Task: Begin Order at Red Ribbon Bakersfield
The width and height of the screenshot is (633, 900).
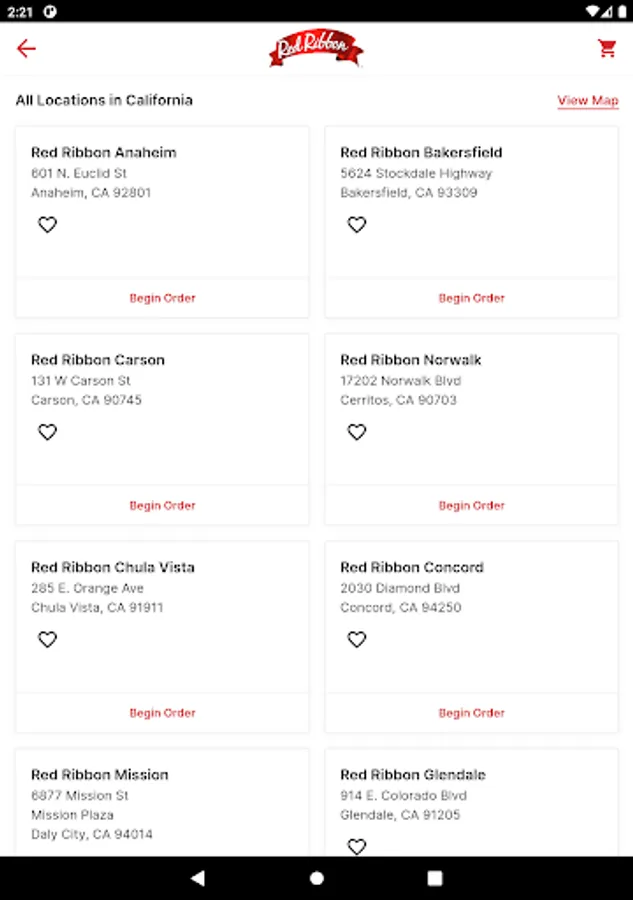Action: pyautogui.click(x=472, y=298)
